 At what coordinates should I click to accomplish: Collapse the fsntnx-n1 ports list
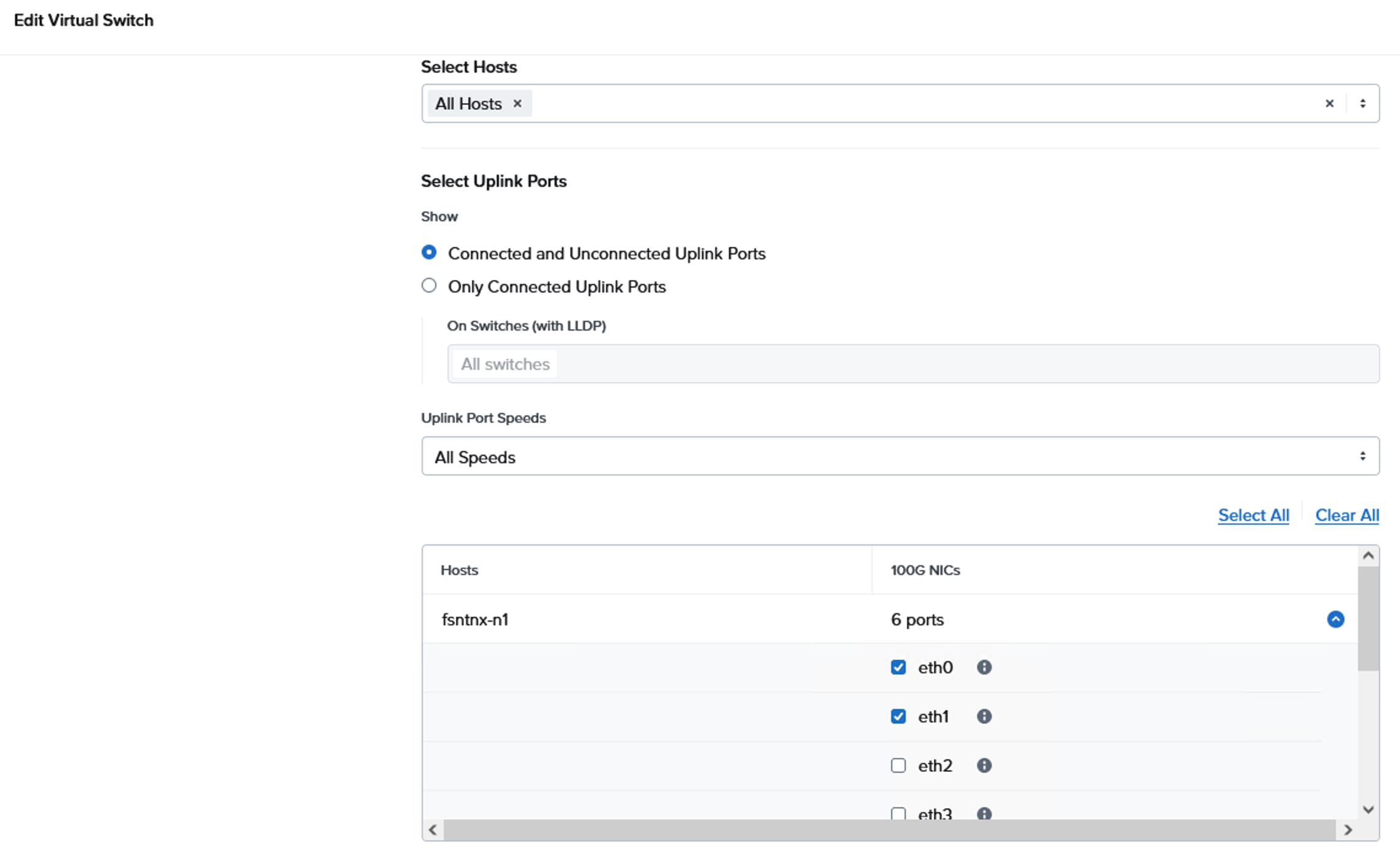(x=1335, y=619)
